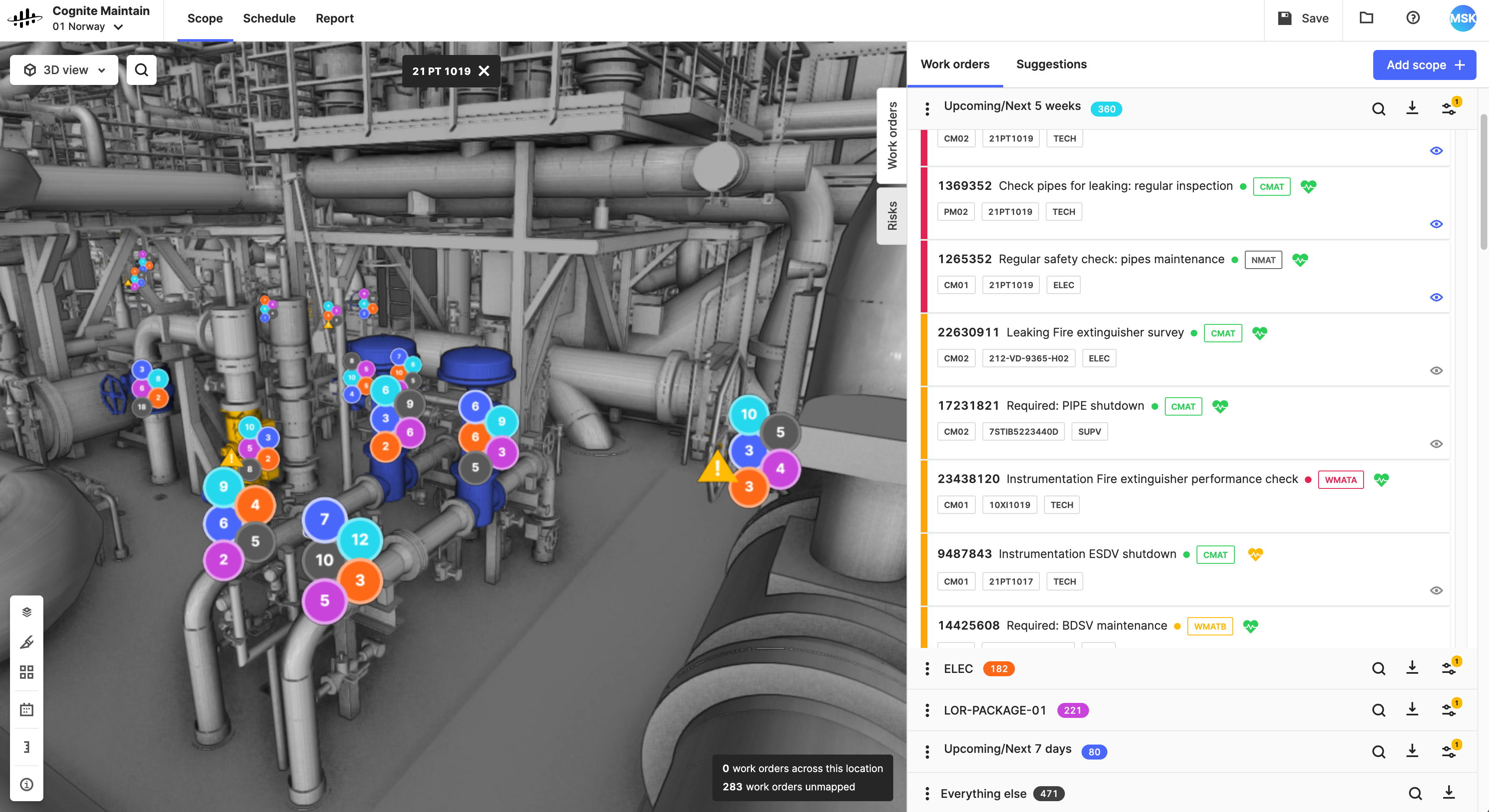Open the LOR-PACKAGE-01 kebab menu

point(927,710)
